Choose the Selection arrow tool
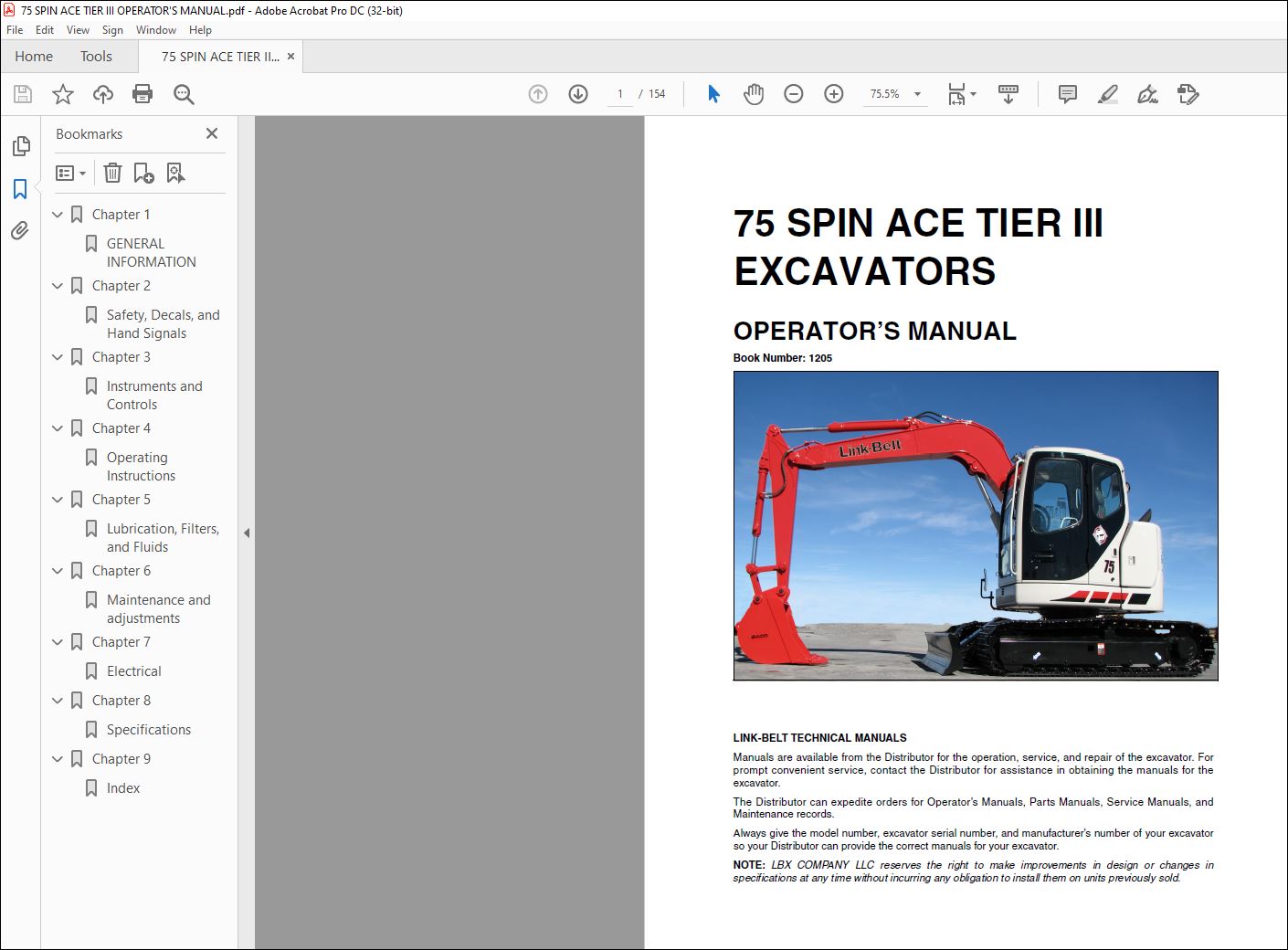The height and width of the screenshot is (950, 1288). 713,94
